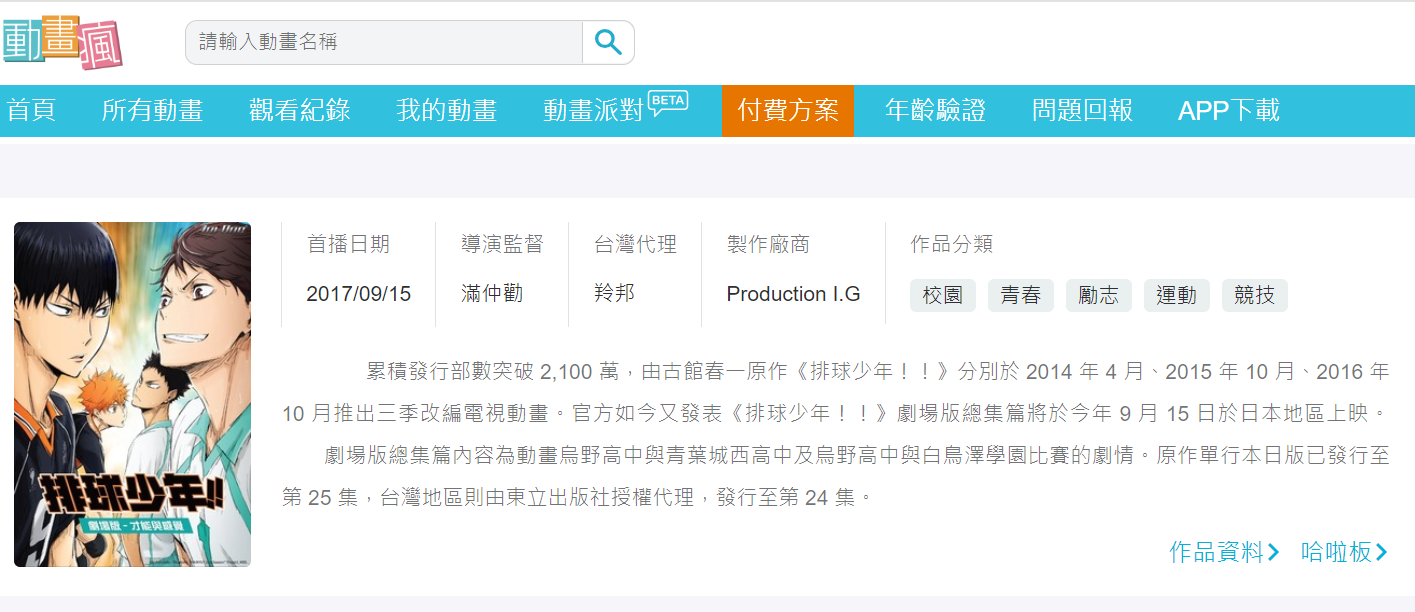This screenshot has width=1415, height=612.
Task: Click the director name 滿仲勸
Action: 492,294
